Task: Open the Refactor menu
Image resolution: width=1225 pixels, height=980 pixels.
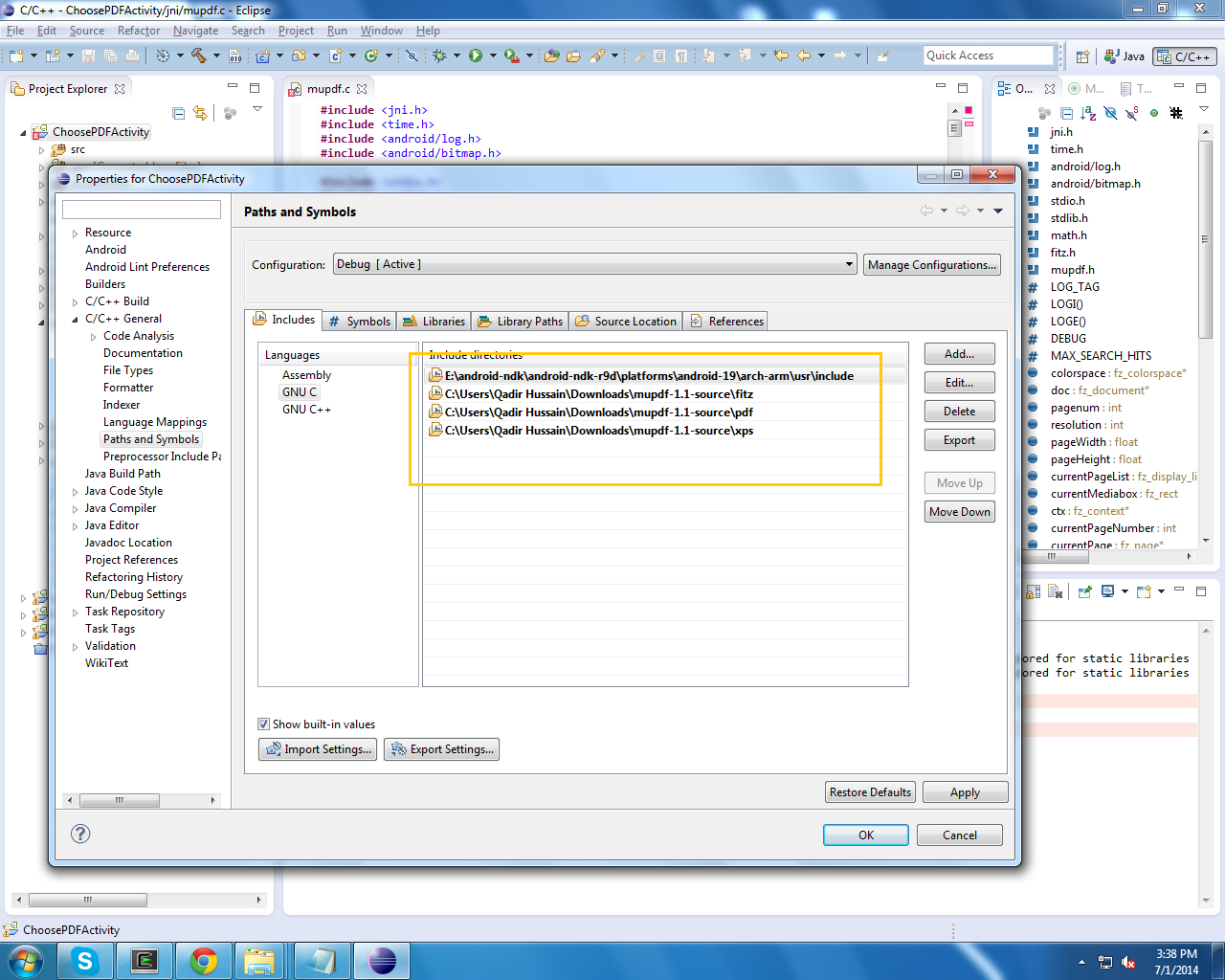Action: point(139,31)
